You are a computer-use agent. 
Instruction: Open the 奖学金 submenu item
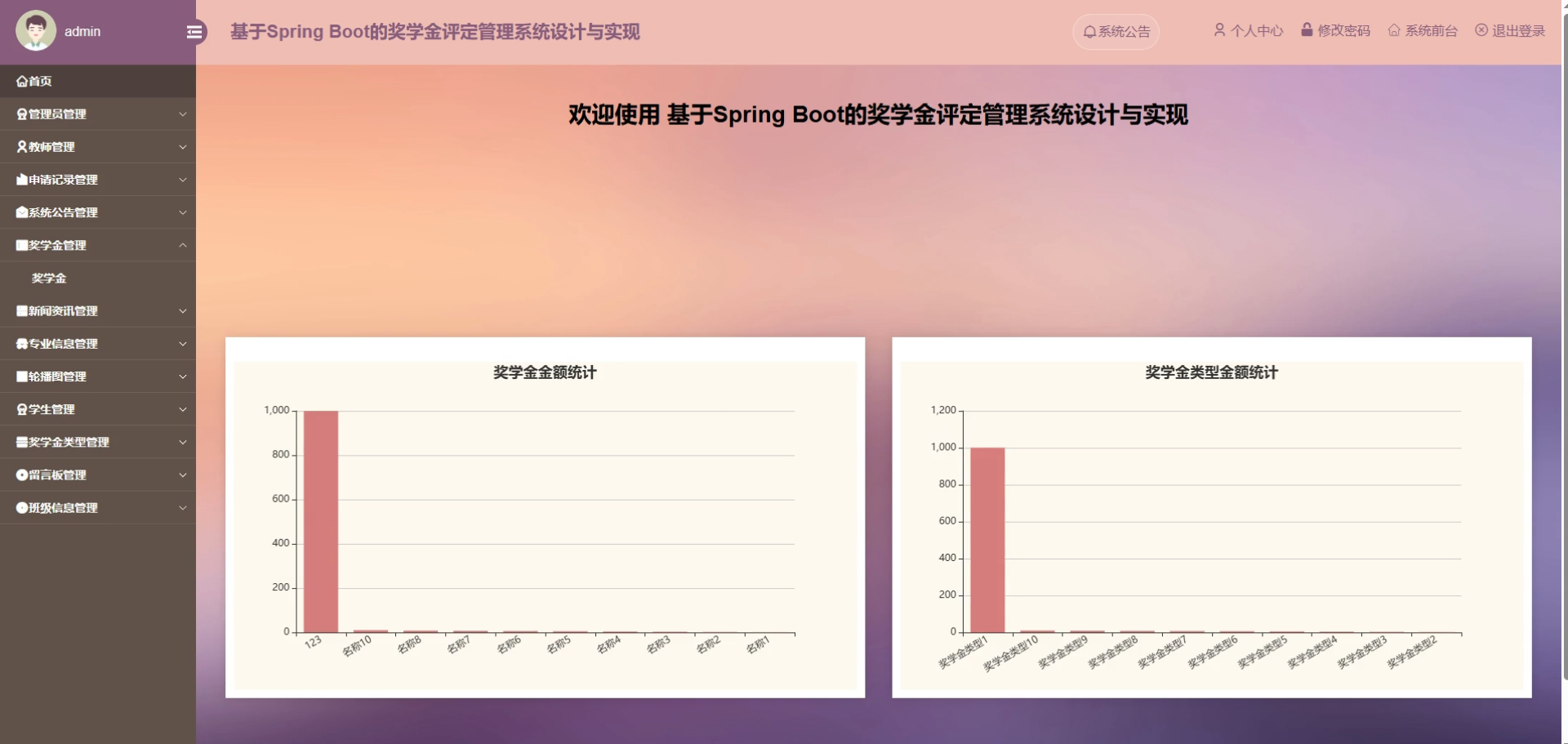48,278
